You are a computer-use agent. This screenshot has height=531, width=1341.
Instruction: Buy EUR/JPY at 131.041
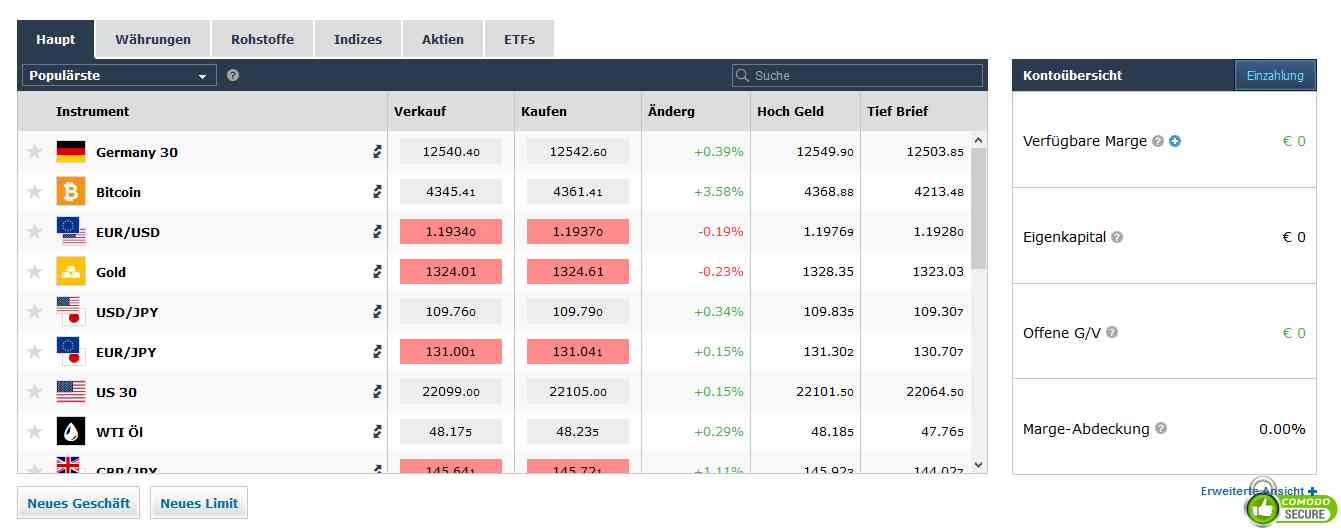(x=578, y=352)
